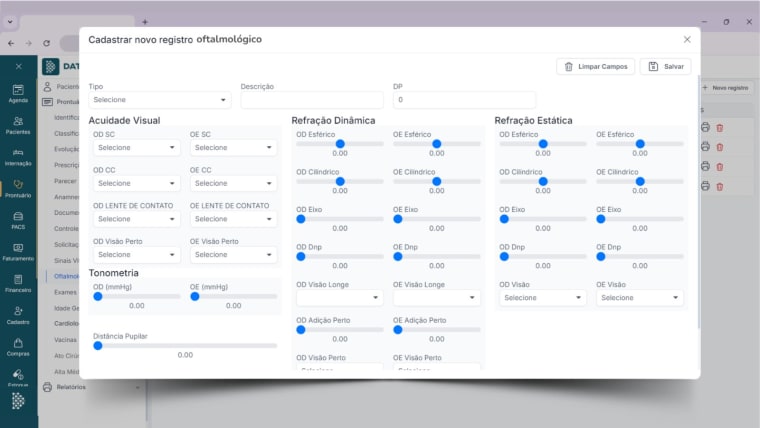Viewport: 760px width, 428px height.
Task: Select Parecer in the left menu
Action: pyautogui.click(x=65, y=181)
